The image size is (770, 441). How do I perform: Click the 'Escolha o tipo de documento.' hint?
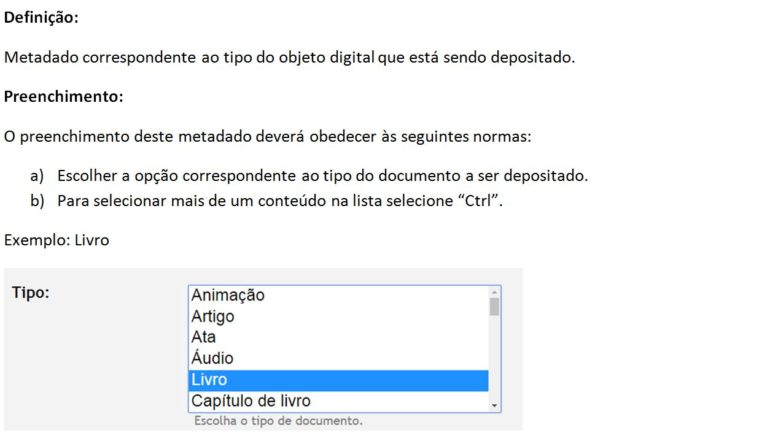(278, 421)
